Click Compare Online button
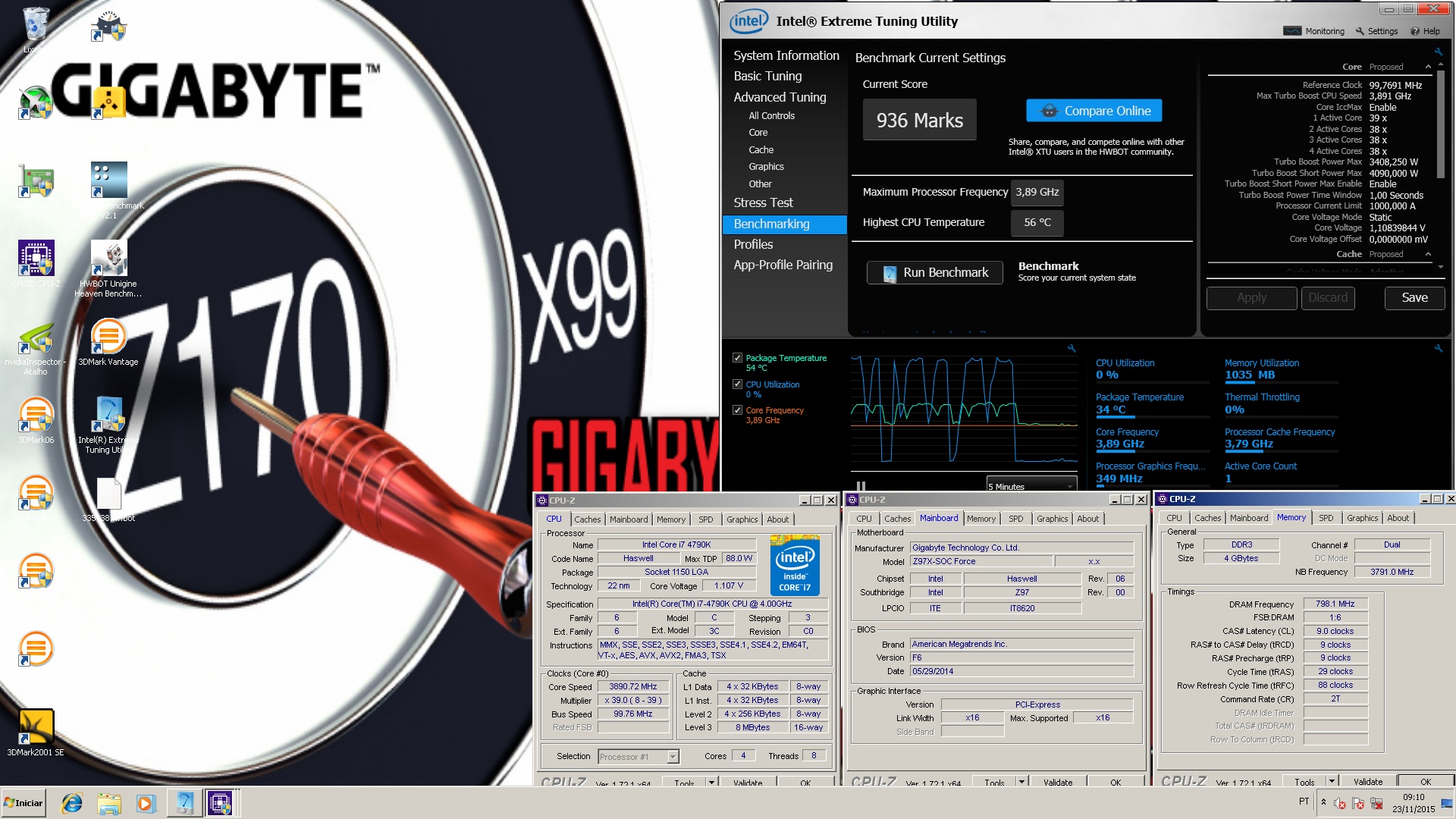The width and height of the screenshot is (1456, 819). tap(1094, 111)
